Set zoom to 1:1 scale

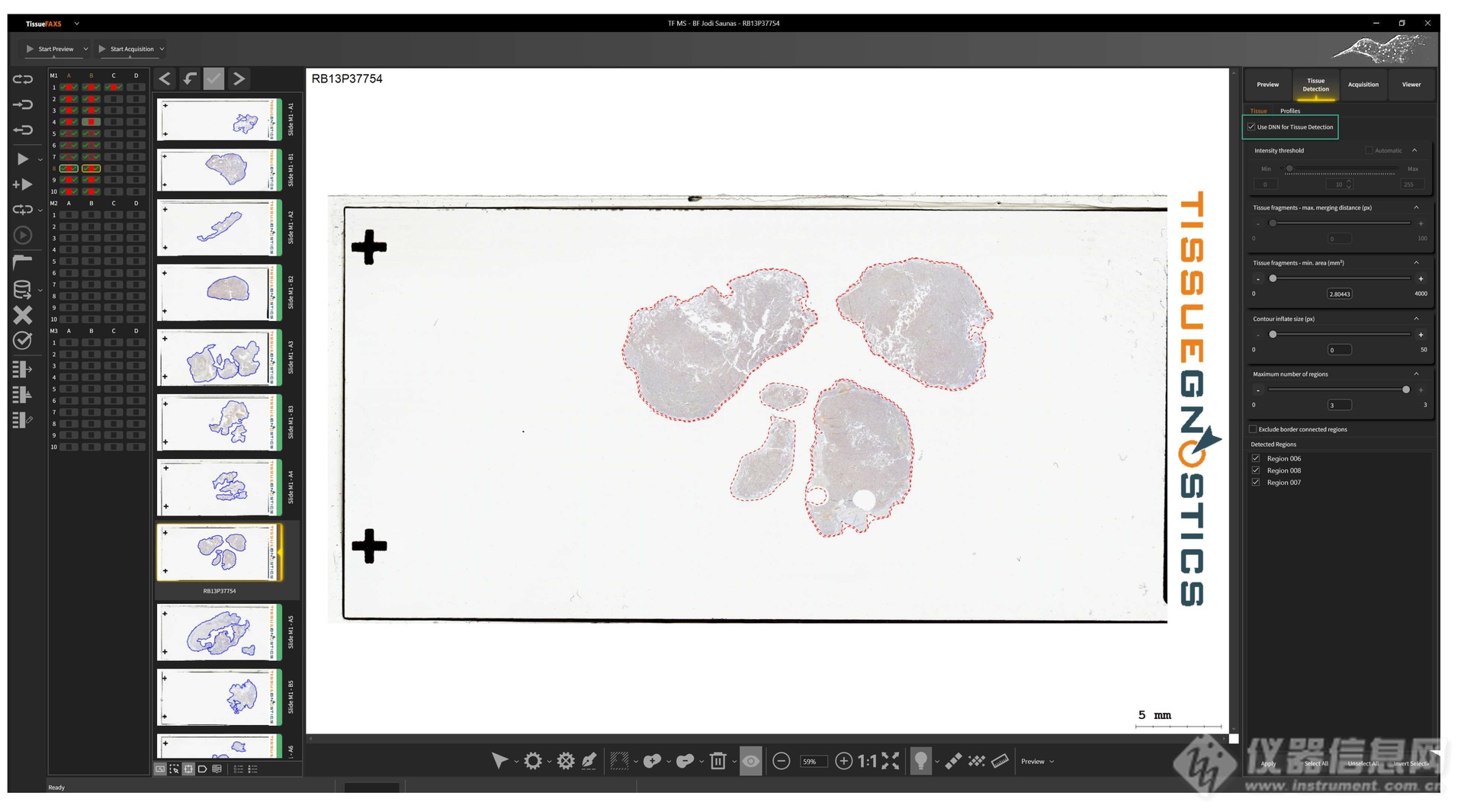point(867,761)
